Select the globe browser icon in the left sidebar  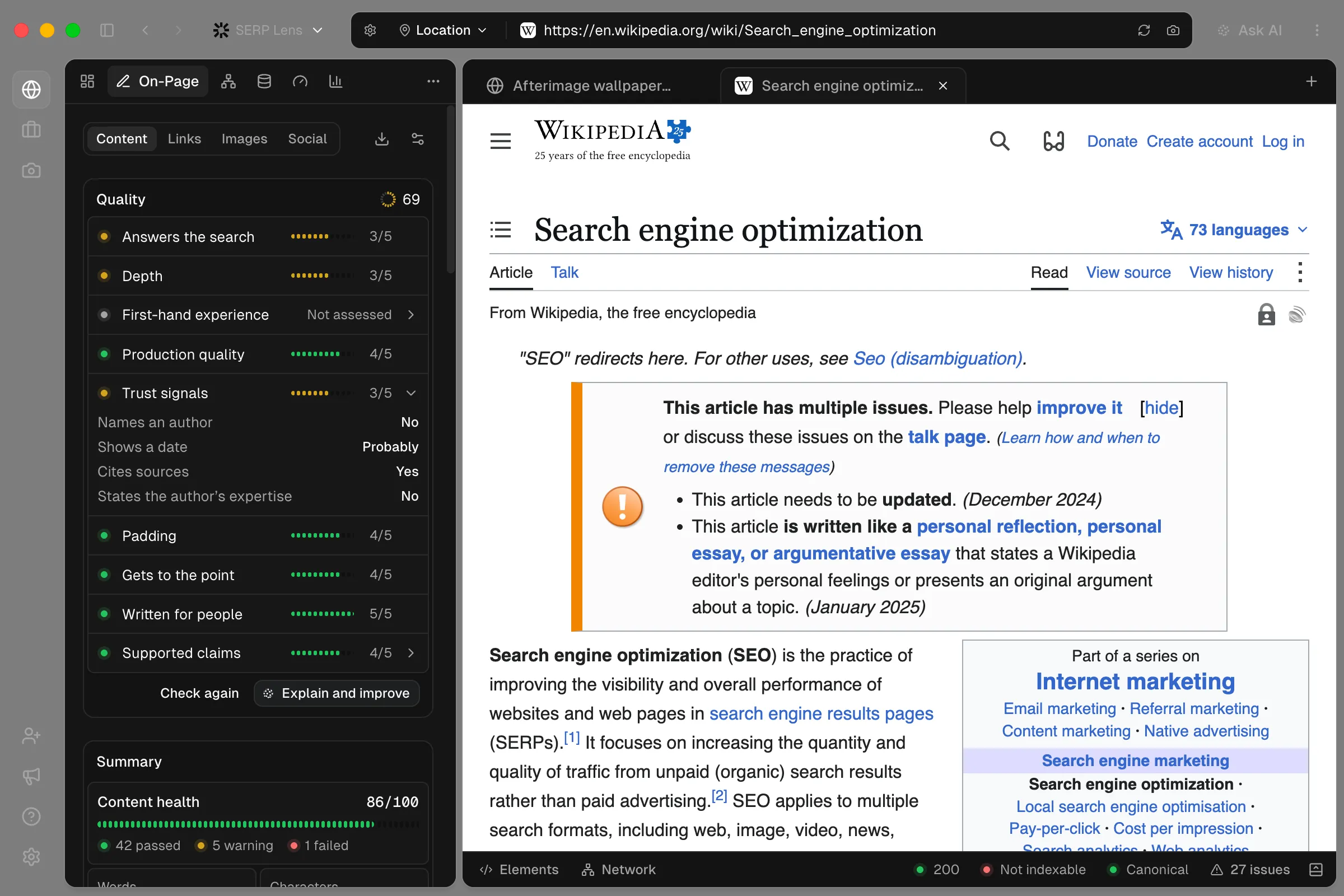(31, 89)
